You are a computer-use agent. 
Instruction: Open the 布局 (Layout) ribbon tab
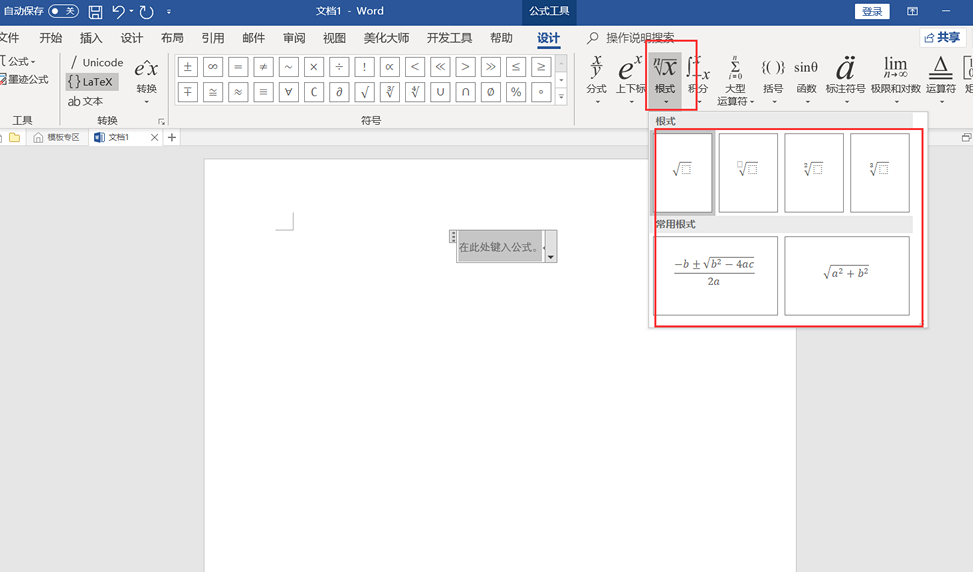click(173, 38)
